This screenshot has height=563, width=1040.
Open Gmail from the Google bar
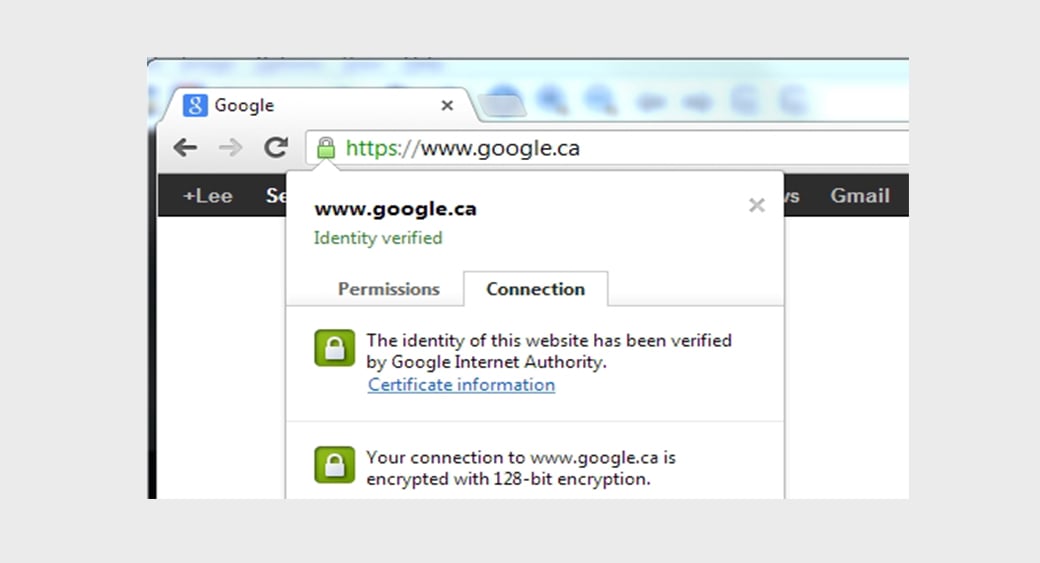click(859, 196)
